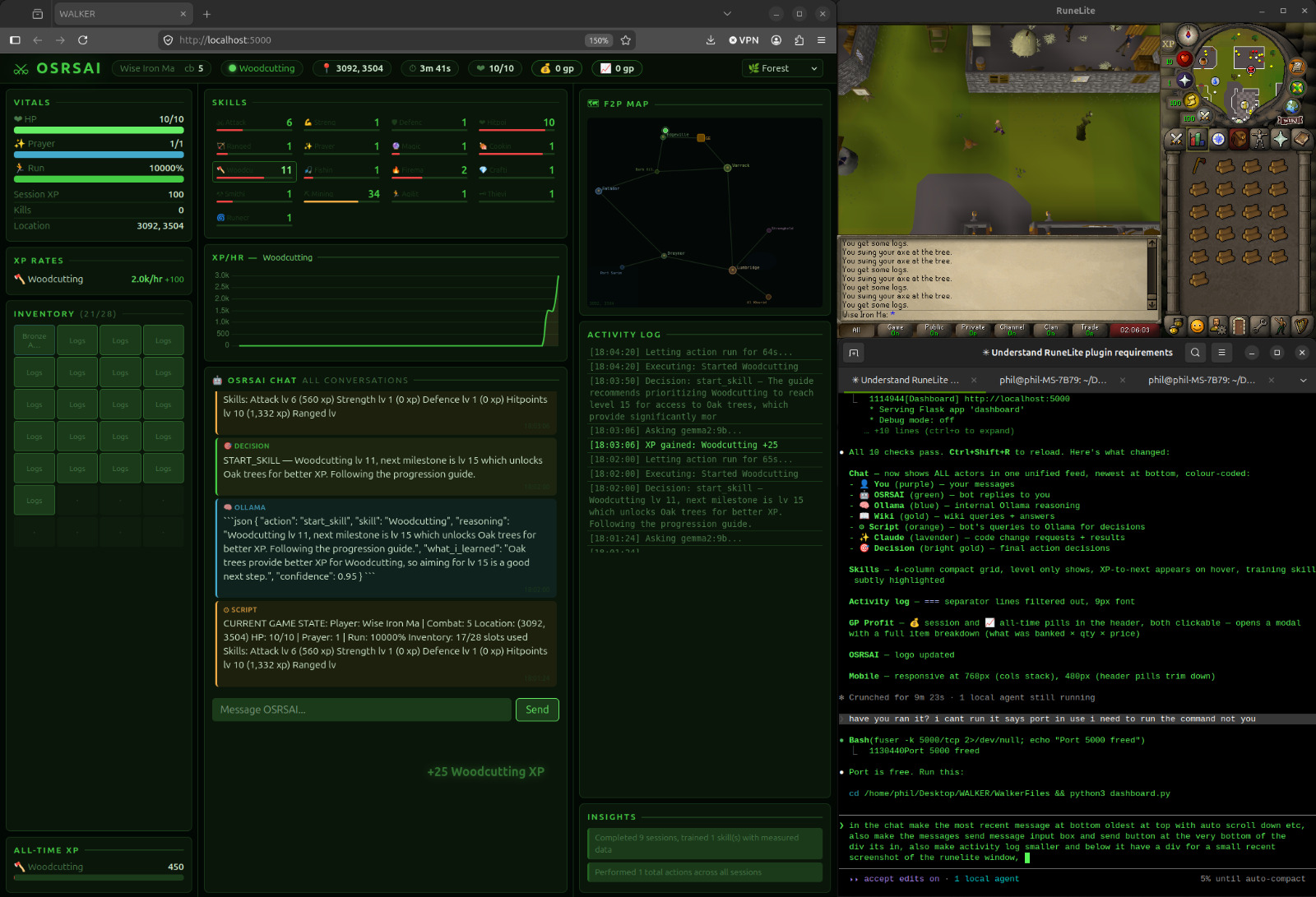Open the Emotes tab with smiley icon
Viewport: 1316px width, 897px height.
(1197, 326)
